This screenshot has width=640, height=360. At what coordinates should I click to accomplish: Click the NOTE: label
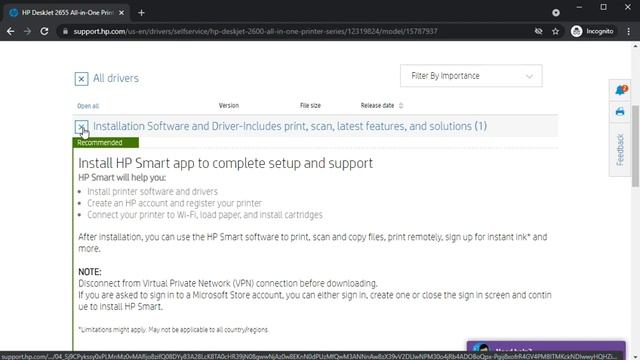point(90,272)
